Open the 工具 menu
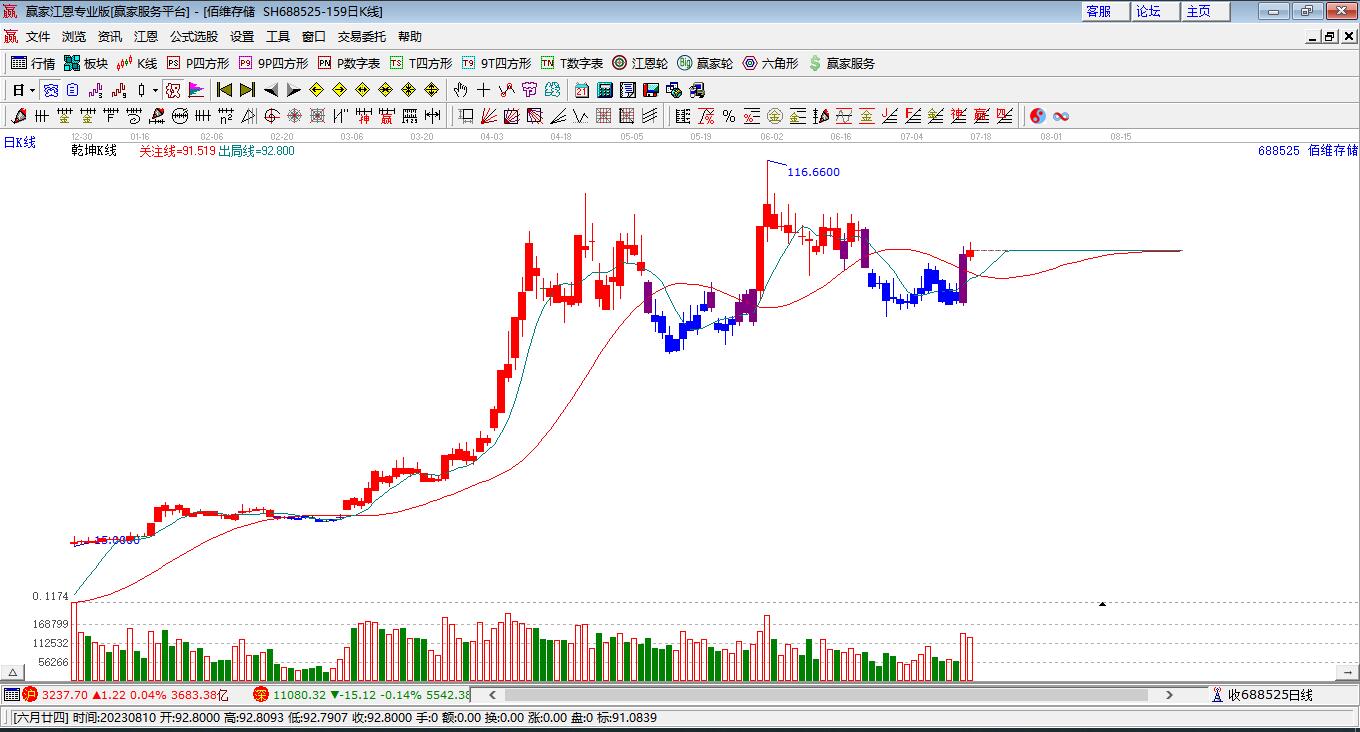 coord(278,37)
